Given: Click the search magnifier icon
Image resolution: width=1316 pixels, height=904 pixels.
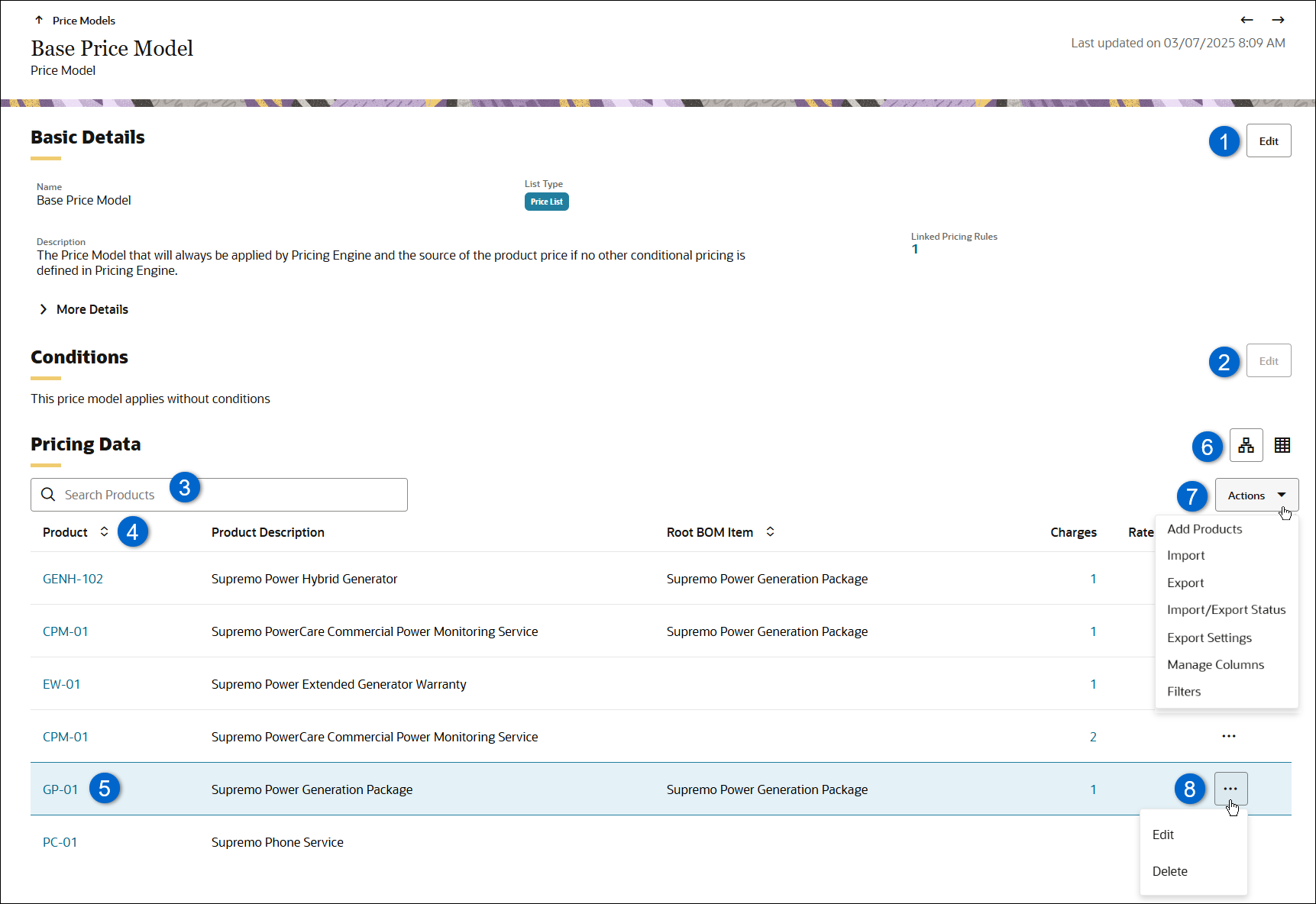Looking at the screenshot, I should 48,494.
